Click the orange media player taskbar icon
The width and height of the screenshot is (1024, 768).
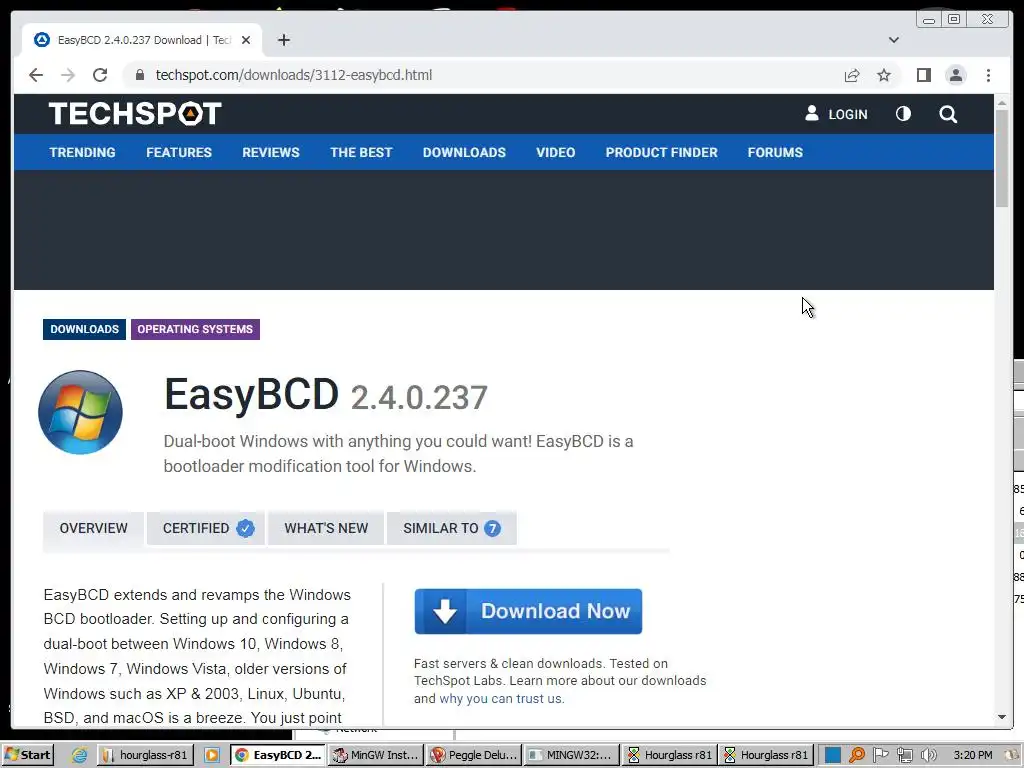[x=212, y=755]
